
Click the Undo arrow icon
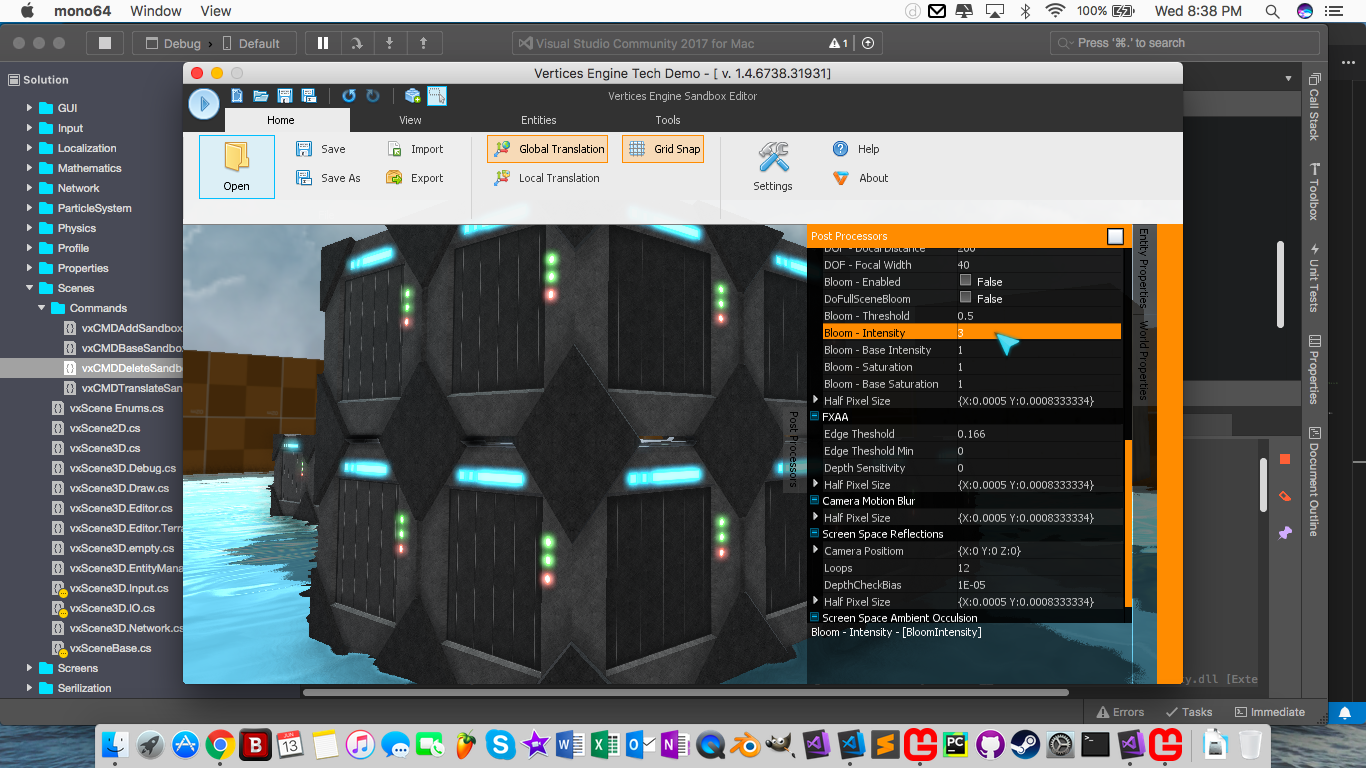pos(348,96)
